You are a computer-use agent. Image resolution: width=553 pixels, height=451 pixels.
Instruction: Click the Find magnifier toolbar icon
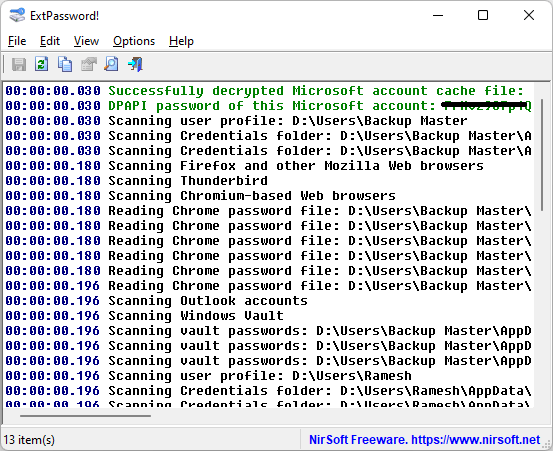(x=111, y=65)
